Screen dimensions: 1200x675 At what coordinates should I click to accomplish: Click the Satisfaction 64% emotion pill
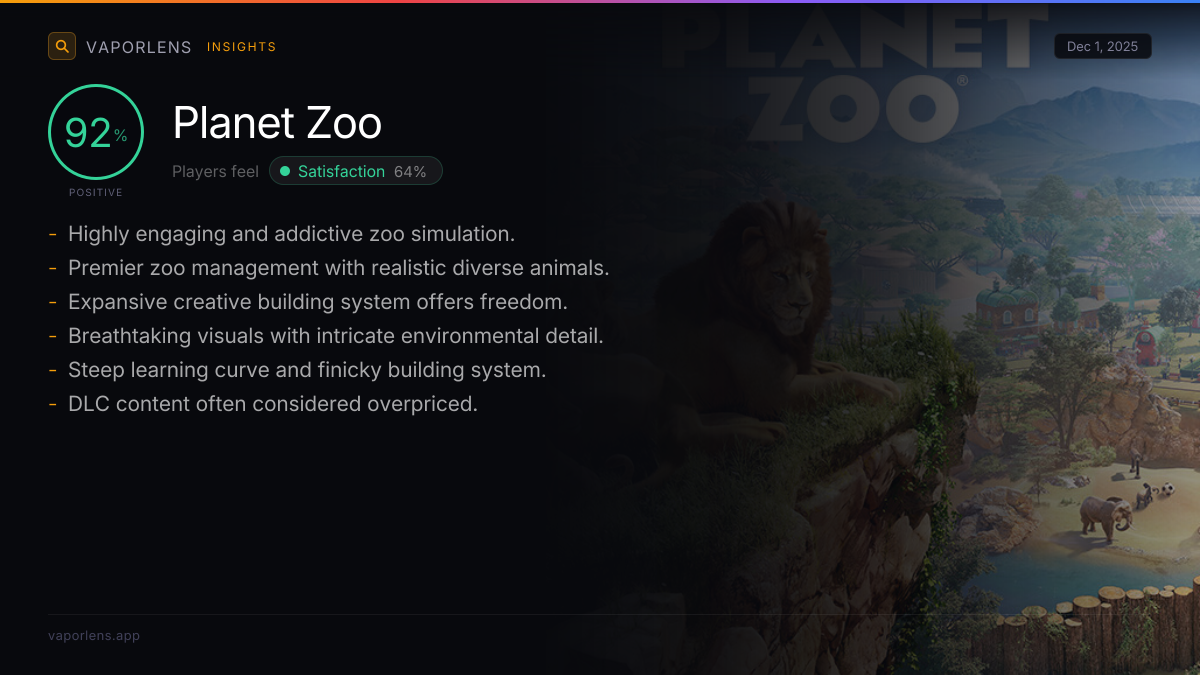(356, 171)
